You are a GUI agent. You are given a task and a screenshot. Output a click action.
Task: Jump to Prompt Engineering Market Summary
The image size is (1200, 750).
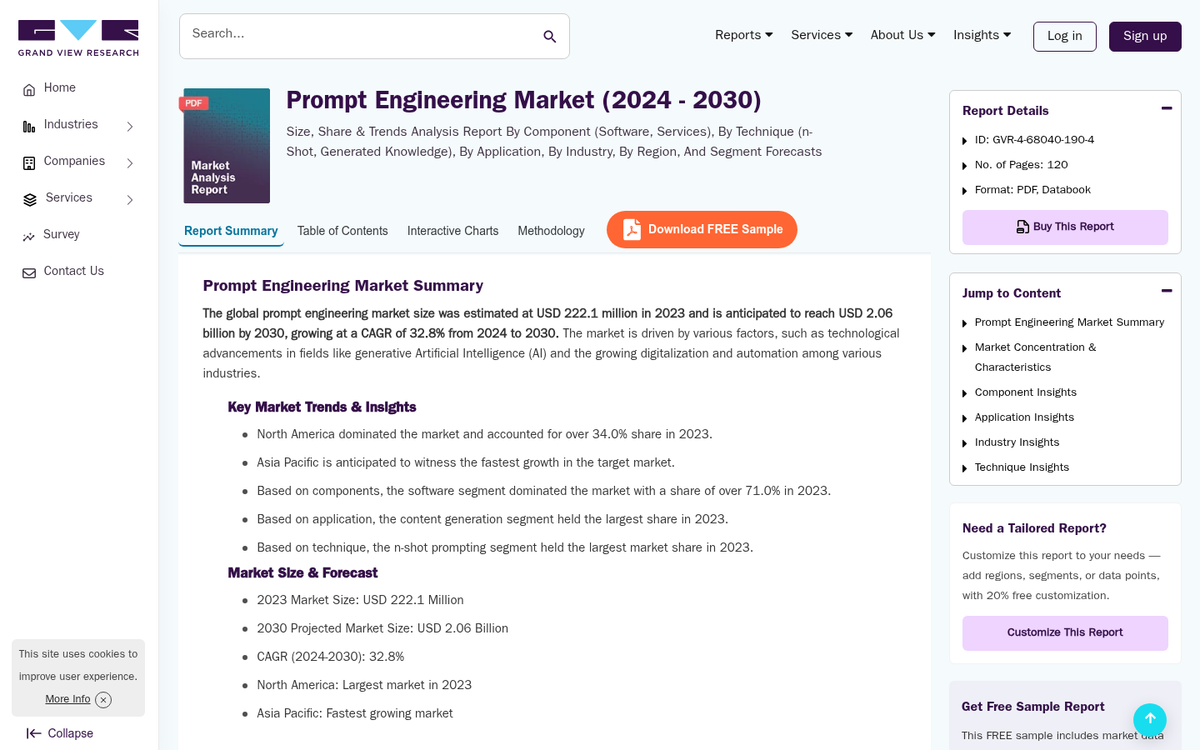click(x=1069, y=322)
